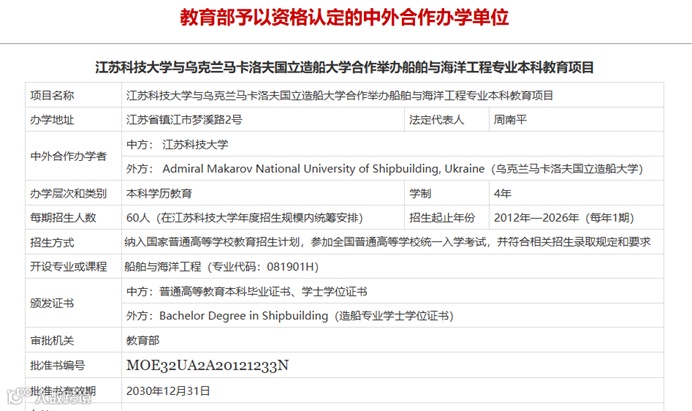Select the 每期招生人数 label cell
692x411 pixels.
73,218
